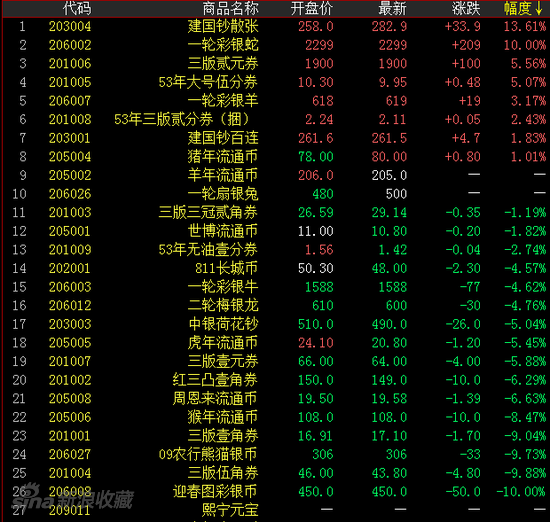Click code 206012
The image size is (550, 522).
[70, 306]
